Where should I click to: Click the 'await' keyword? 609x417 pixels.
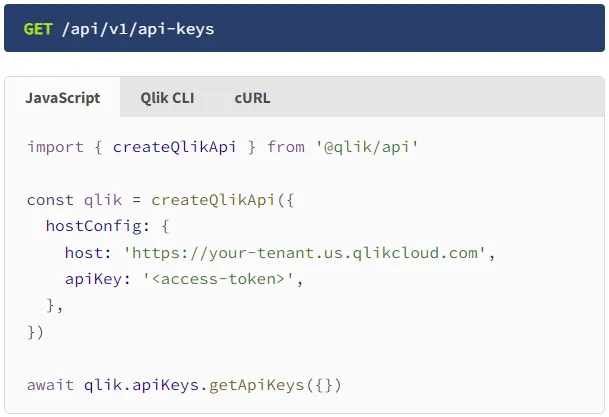pos(50,385)
